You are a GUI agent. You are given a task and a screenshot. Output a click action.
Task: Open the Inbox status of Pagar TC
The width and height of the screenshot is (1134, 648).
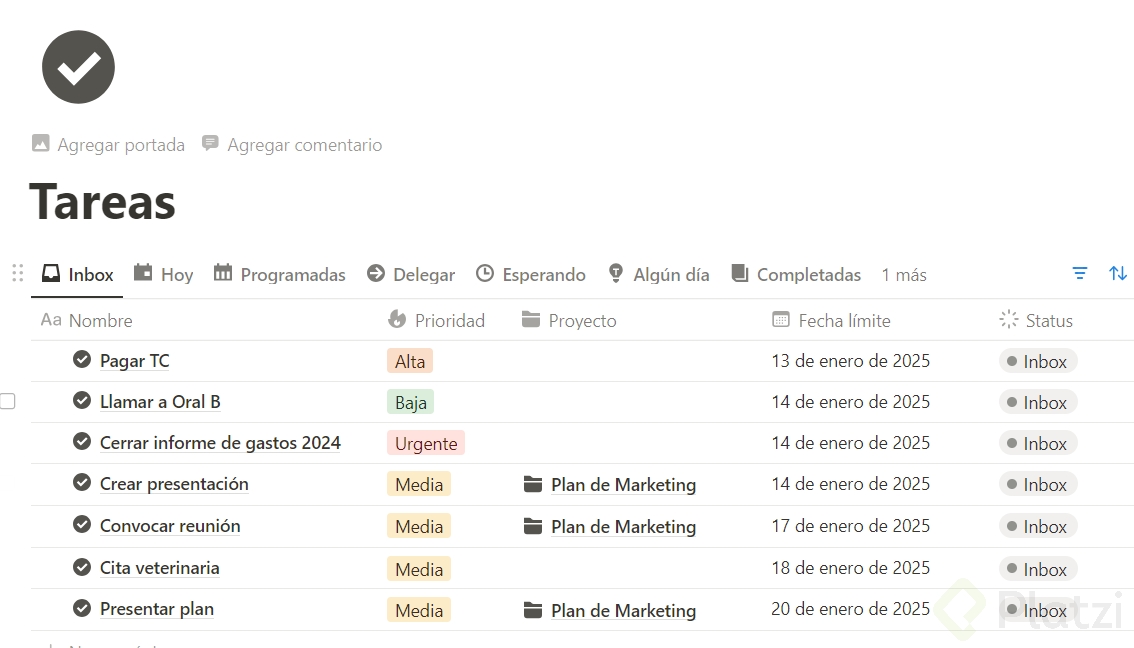pos(1037,361)
